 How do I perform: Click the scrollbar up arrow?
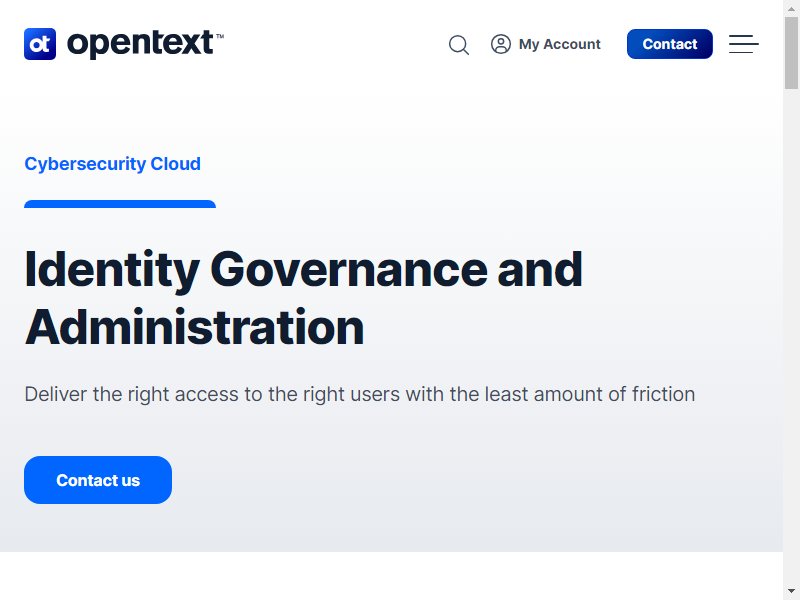(791, 8)
